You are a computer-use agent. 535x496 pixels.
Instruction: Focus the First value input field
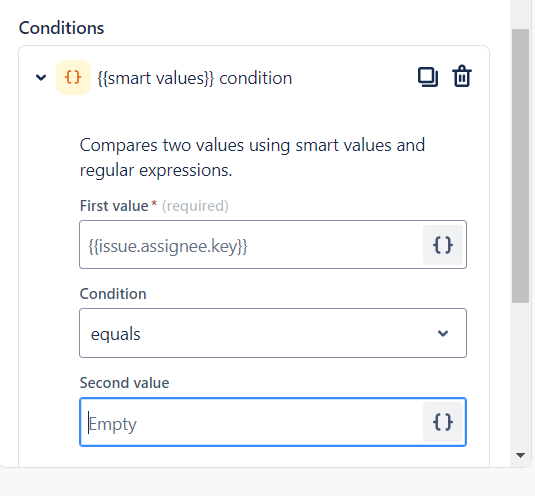pyautogui.click(x=251, y=245)
